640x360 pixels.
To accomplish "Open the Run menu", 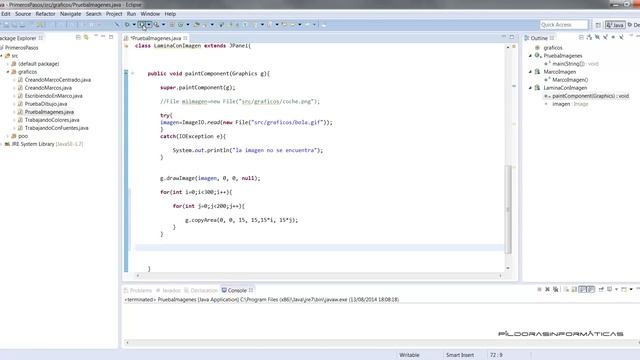I will click(131, 14).
